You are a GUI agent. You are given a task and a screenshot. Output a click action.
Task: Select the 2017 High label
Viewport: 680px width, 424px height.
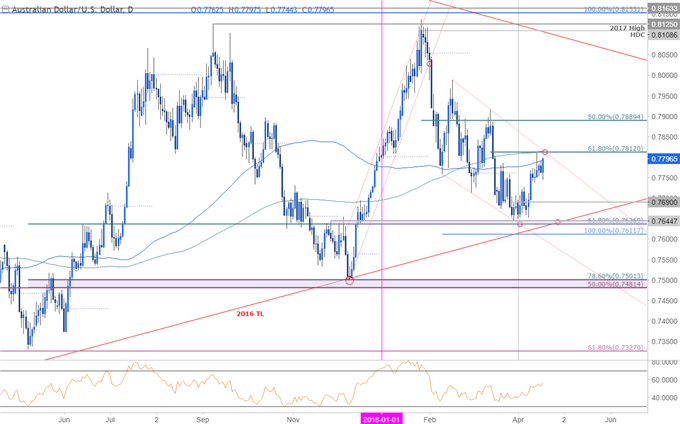coord(628,28)
